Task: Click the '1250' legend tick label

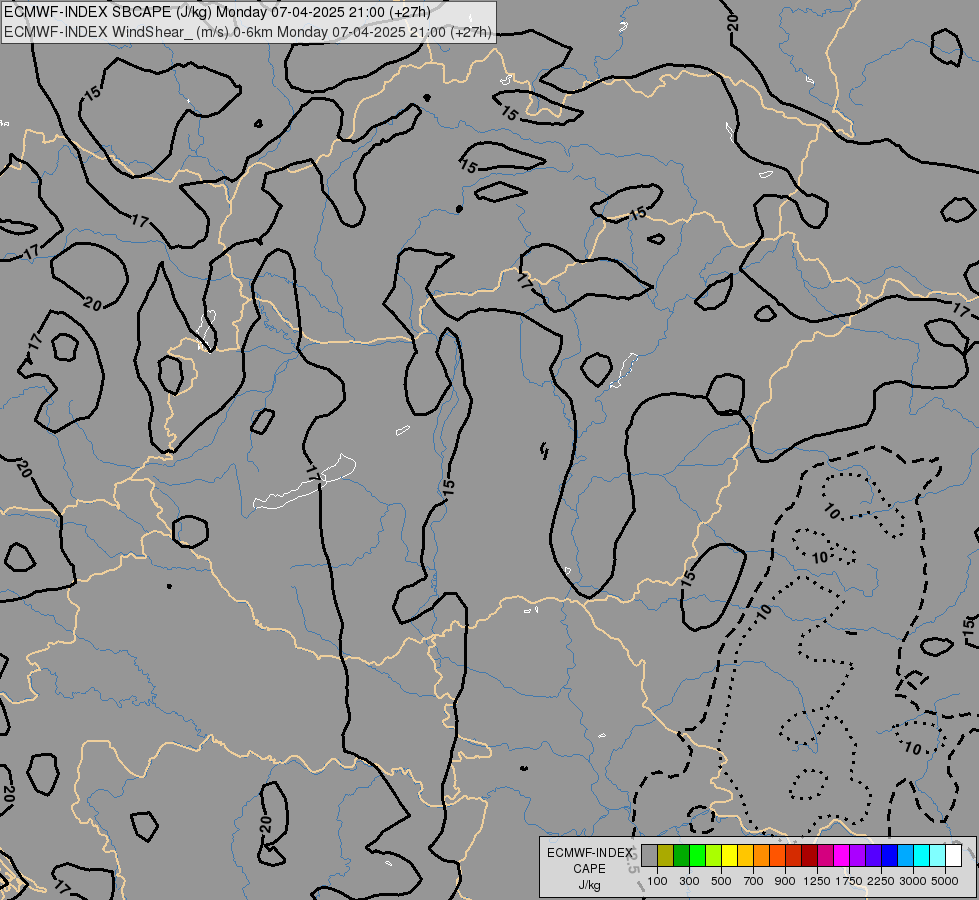Action: 817,881
